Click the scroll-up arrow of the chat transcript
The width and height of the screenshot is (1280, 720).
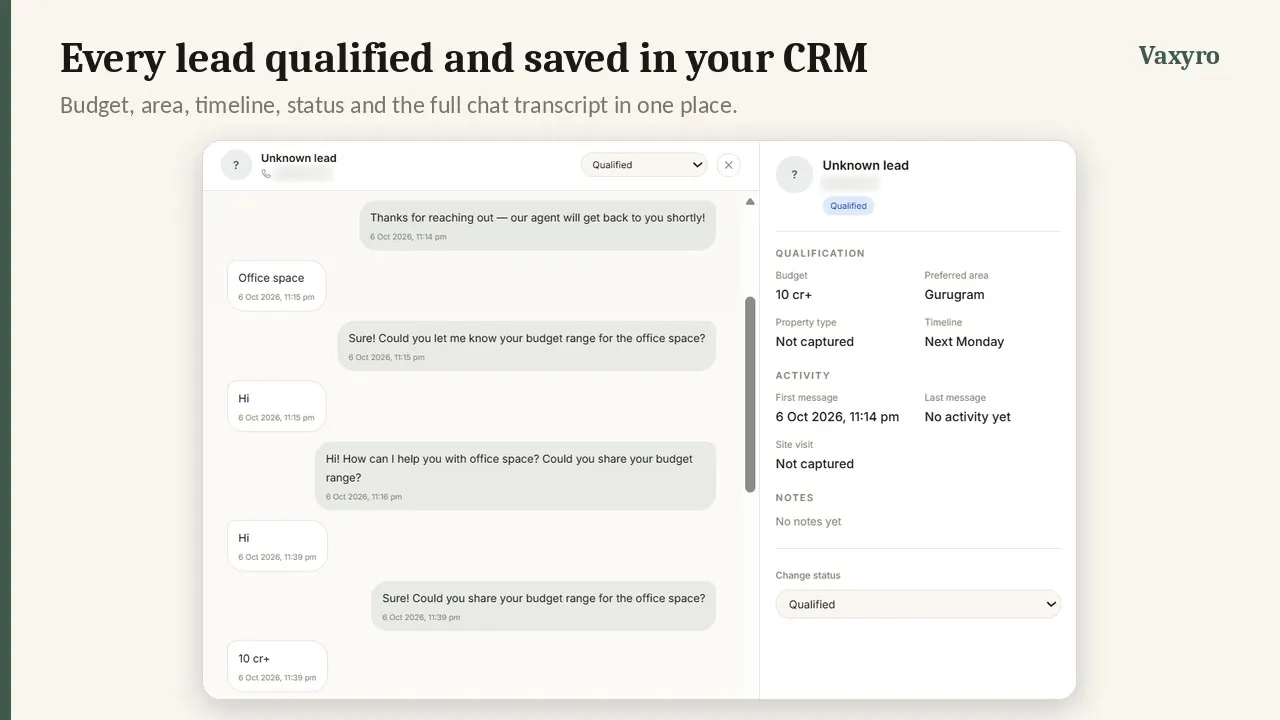click(x=750, y=202)
